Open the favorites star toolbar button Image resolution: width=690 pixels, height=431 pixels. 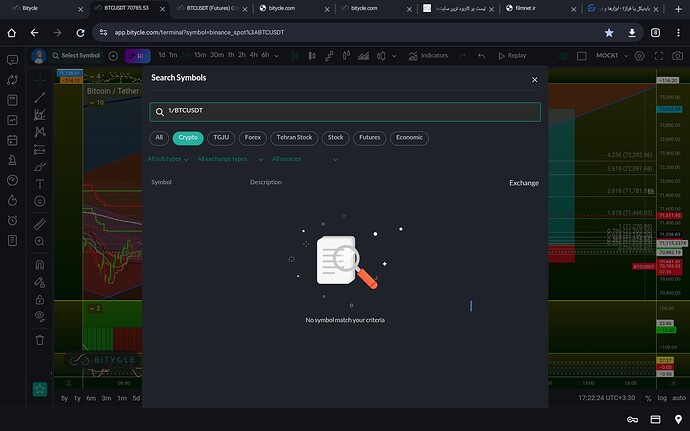tap(40, 389)
